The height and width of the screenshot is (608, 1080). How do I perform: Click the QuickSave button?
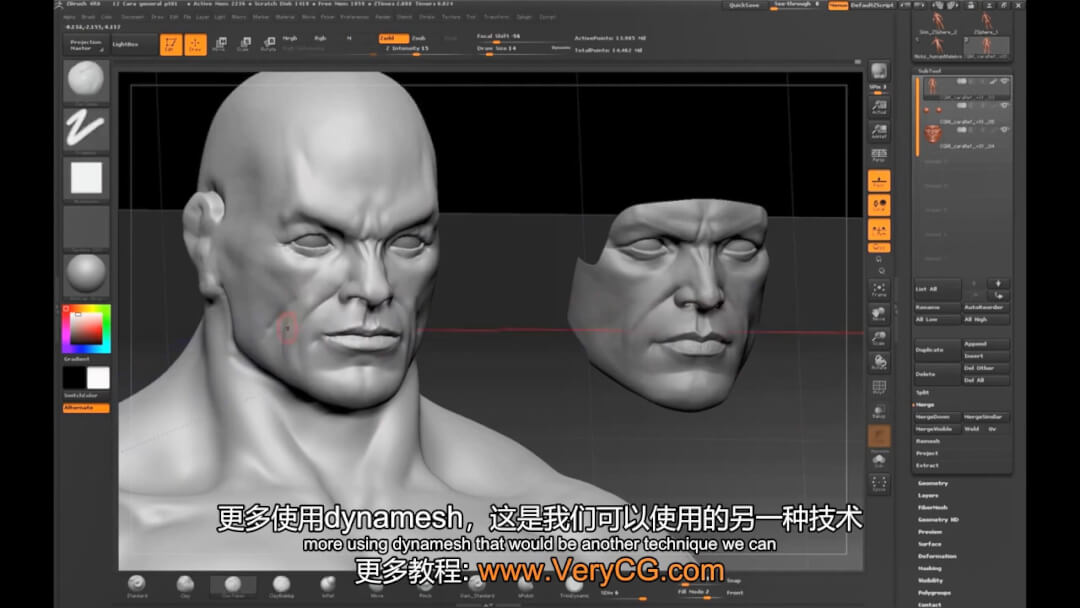pyautogui.click(x=745, y=6)
